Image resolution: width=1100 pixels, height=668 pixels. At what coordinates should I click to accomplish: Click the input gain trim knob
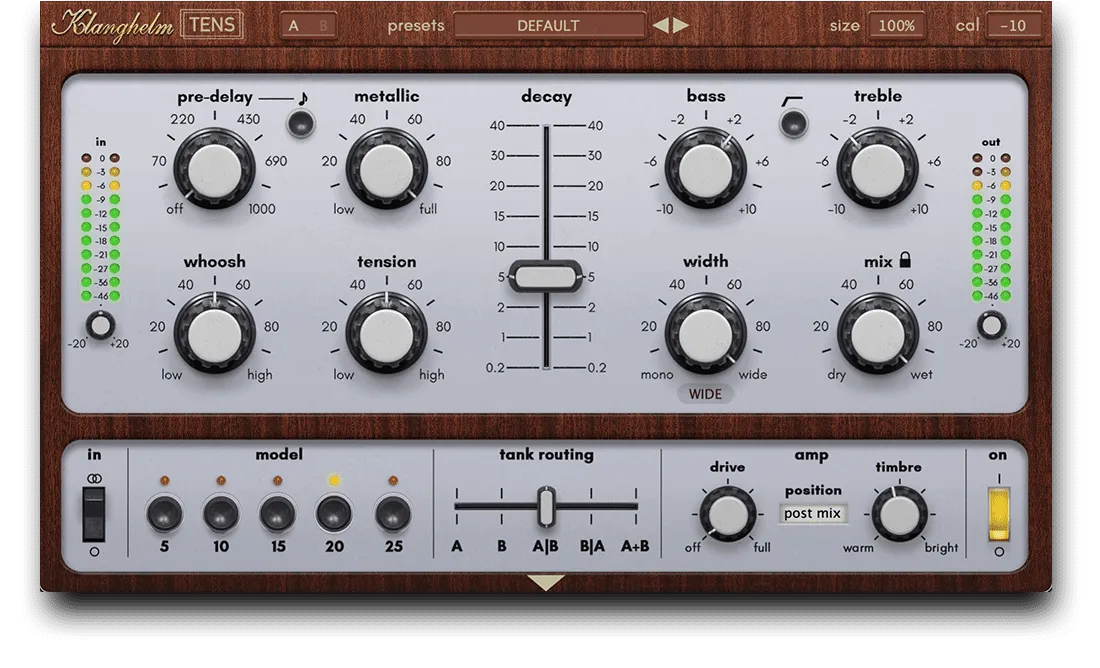click(100, 326)
